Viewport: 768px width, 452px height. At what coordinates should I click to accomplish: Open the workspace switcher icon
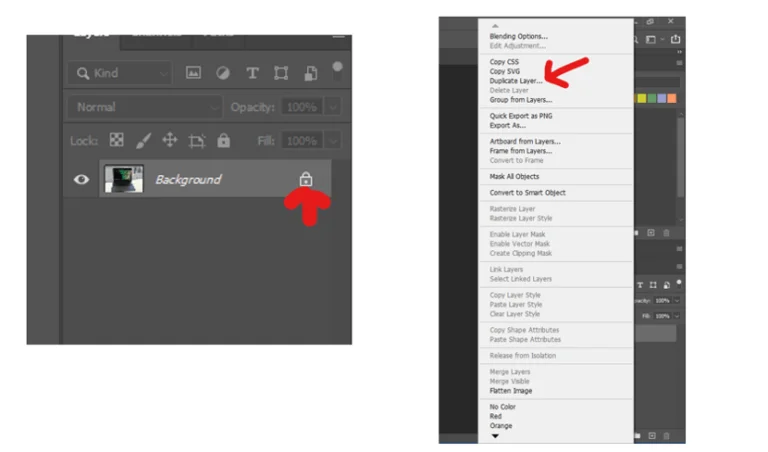pyautogui.click(x=651, y=40)
